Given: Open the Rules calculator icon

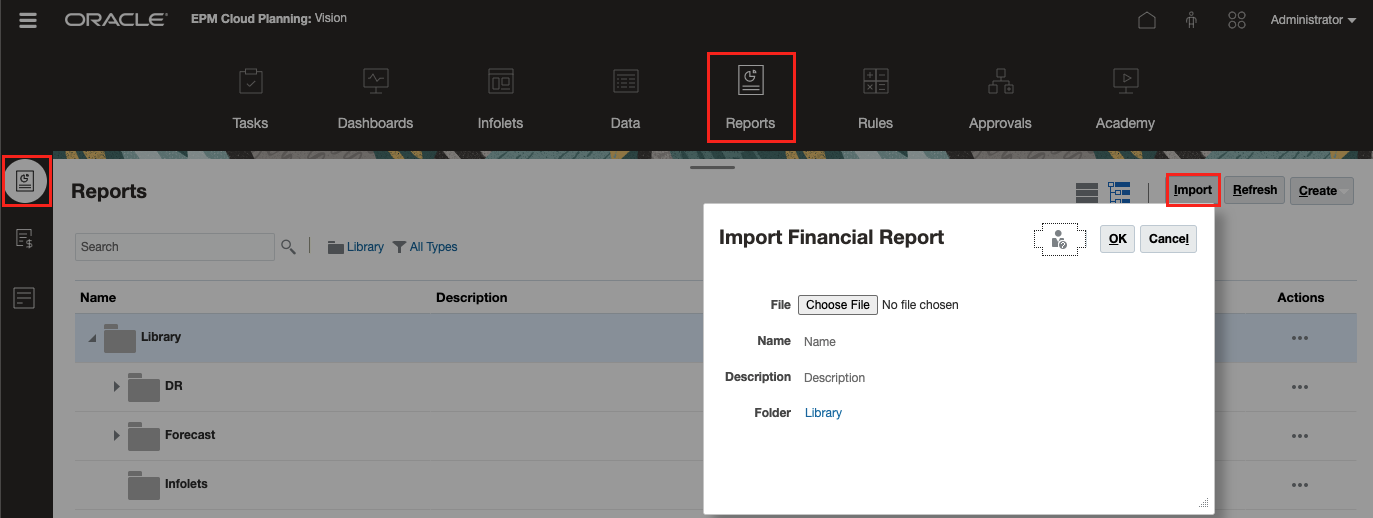Looking at the screenshot, I should click(875, 82).
